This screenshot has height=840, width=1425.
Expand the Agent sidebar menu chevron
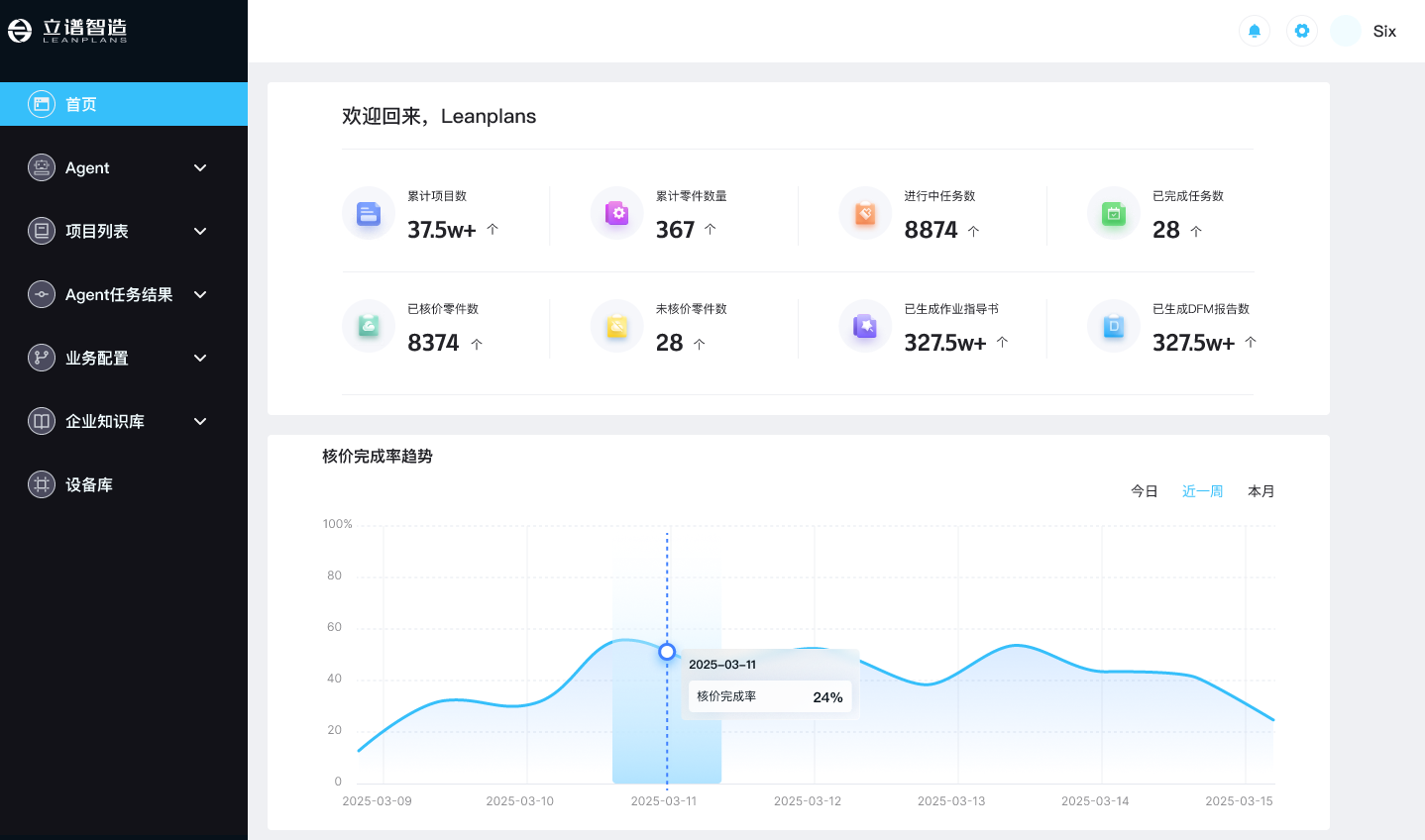click(x=200, y=167)
